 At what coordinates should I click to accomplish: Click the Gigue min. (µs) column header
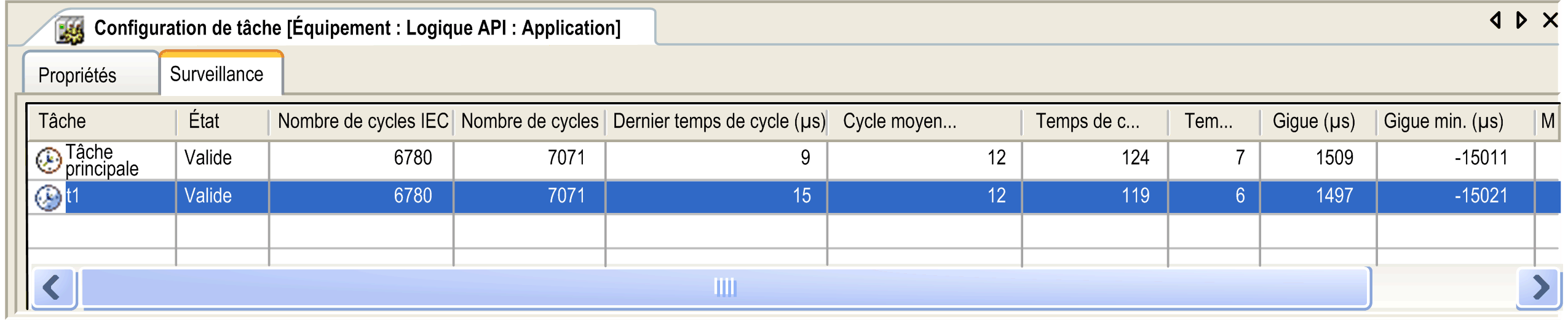(1443, 121)
